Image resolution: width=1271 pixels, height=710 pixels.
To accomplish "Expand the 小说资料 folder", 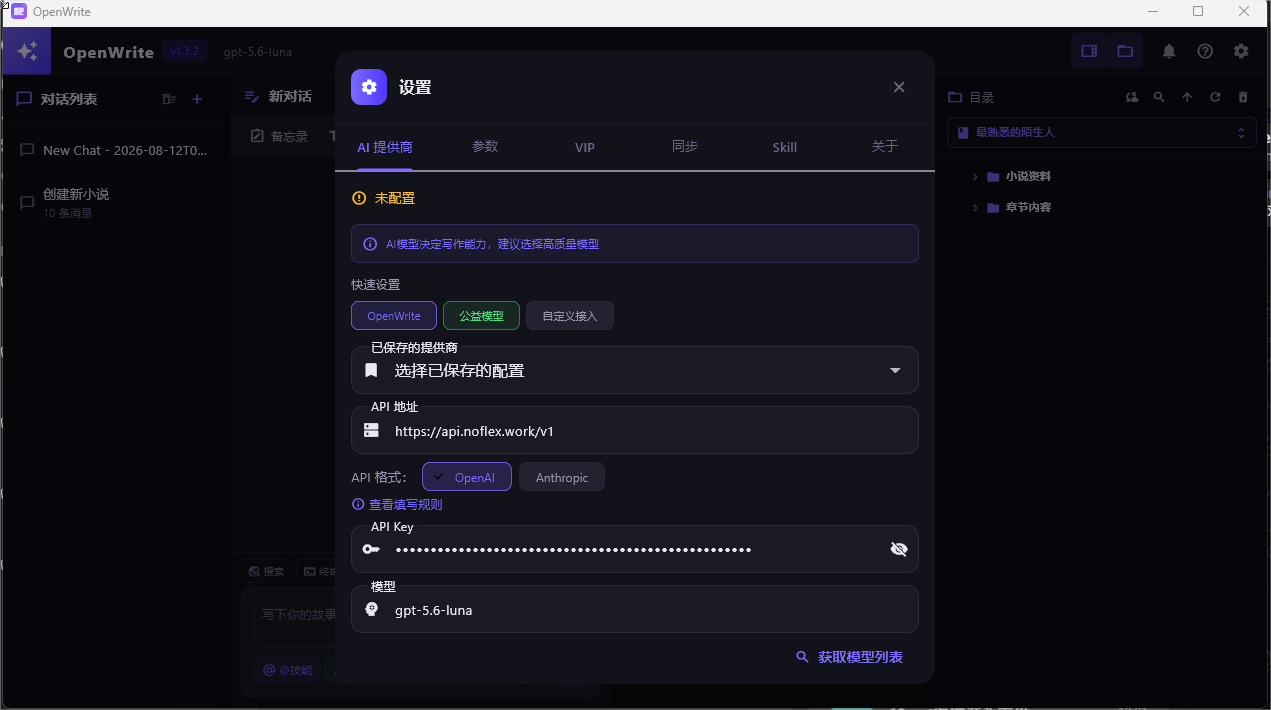I will coord(975,176).
